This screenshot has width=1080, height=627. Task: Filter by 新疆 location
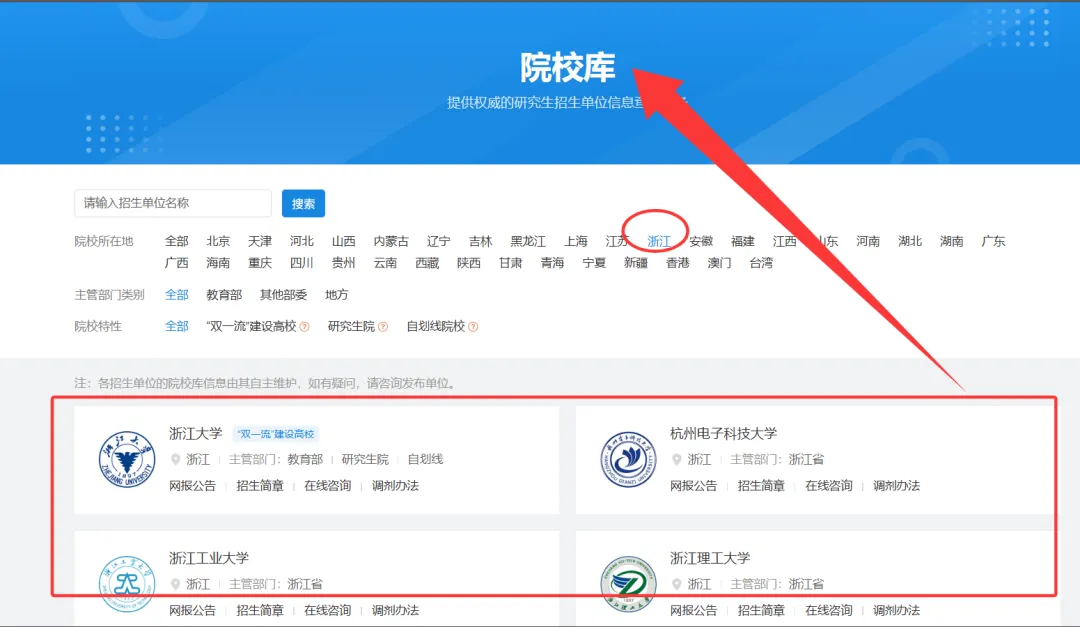point(636,263)
